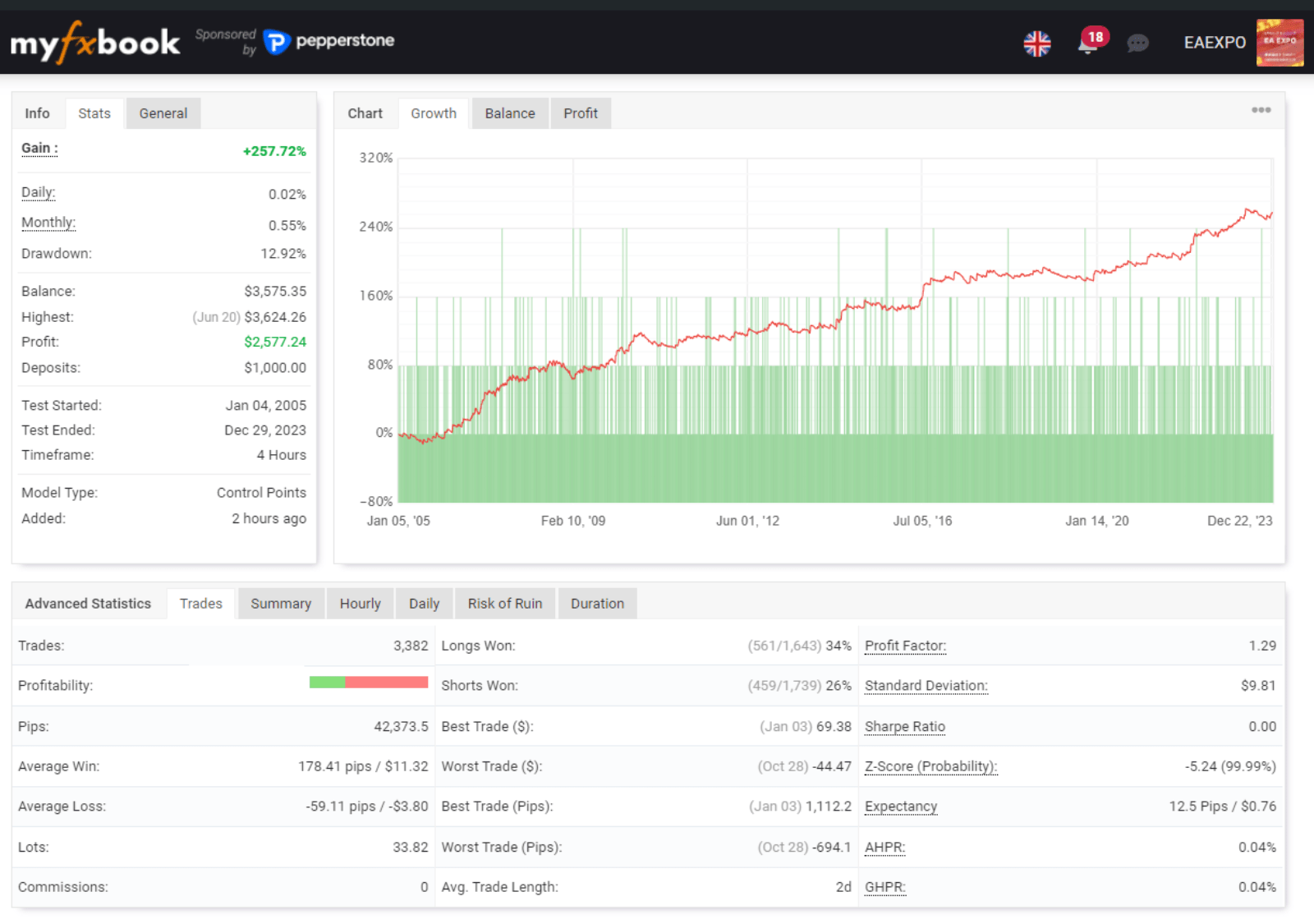Click the $3,575.35 balance value
The image size is (1314, 924).
tap(275, 292)
